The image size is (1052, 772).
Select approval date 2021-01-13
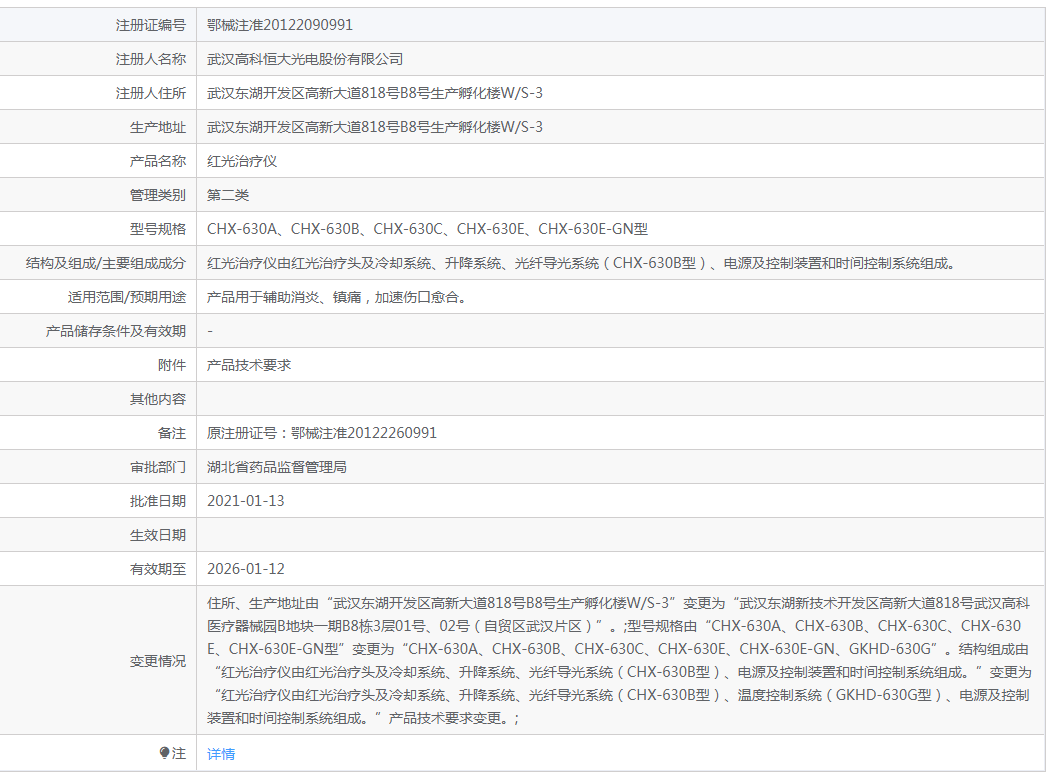coord(246,501)
